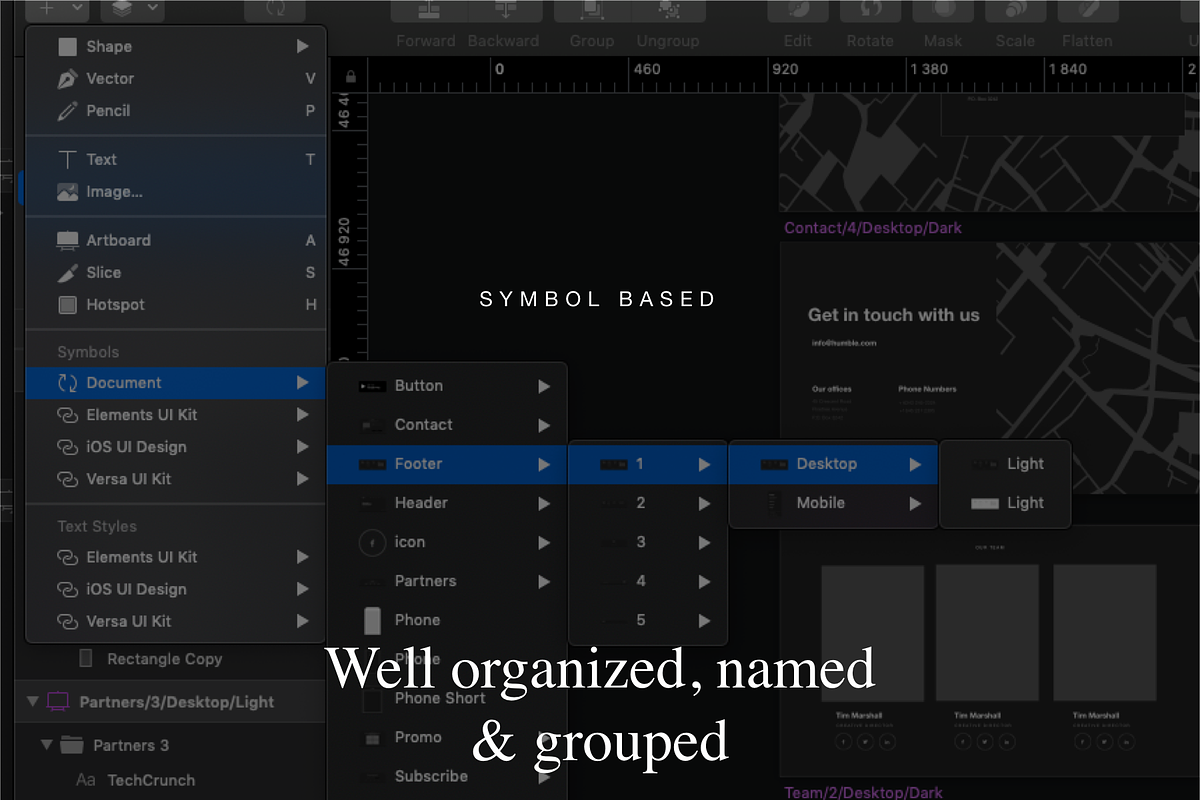Expand the icon symbol submenu

coord(447,542)
